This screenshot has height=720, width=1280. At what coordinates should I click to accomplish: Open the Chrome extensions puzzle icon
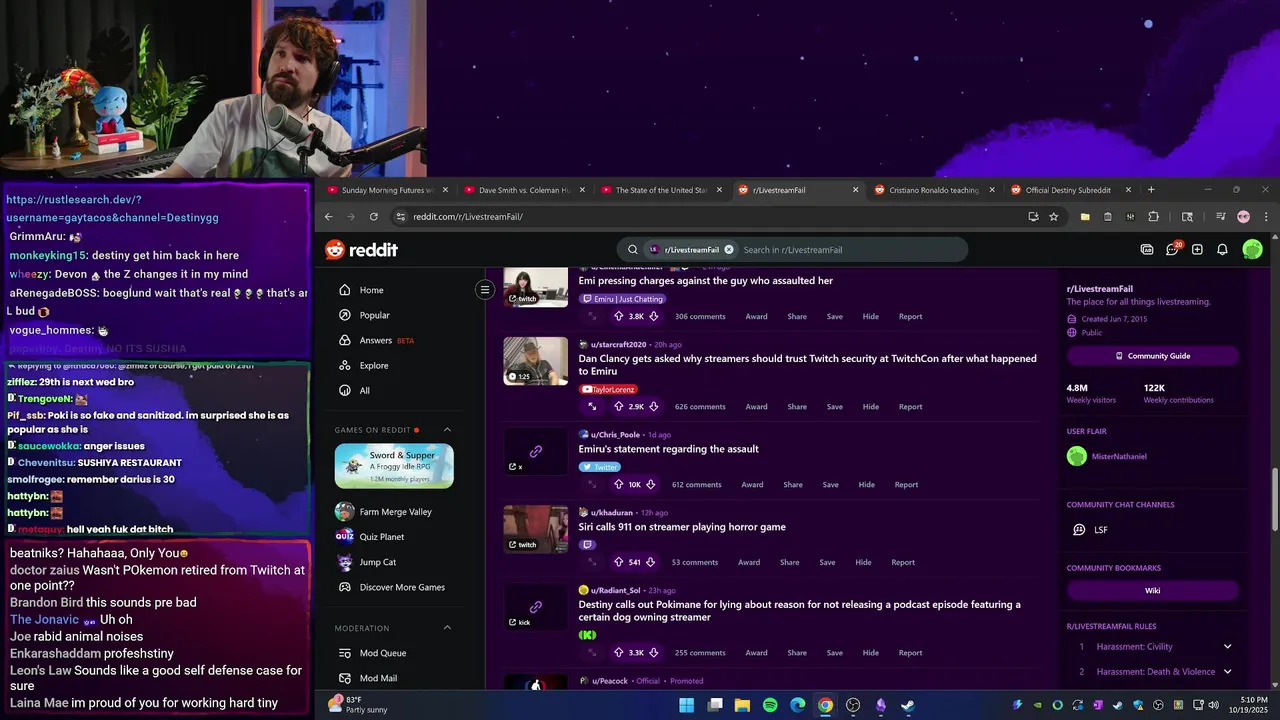(1153, 216)
